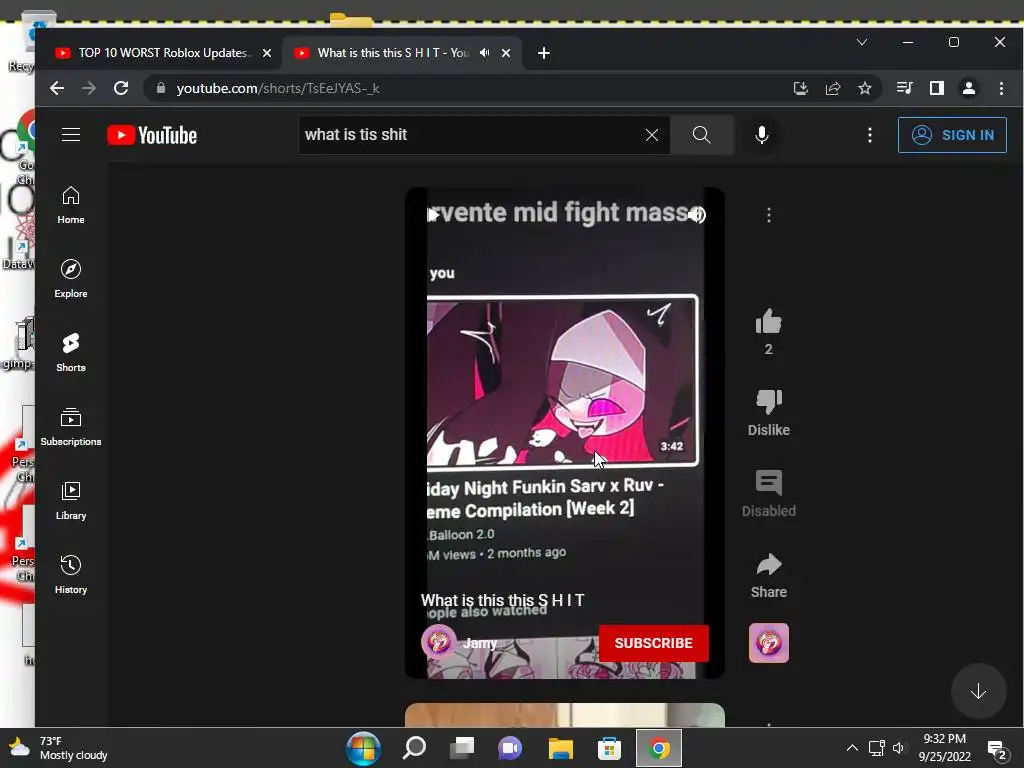Screen dimensions: 1024x768
Task: Open taskbar Search
Action: coord(414,748)
